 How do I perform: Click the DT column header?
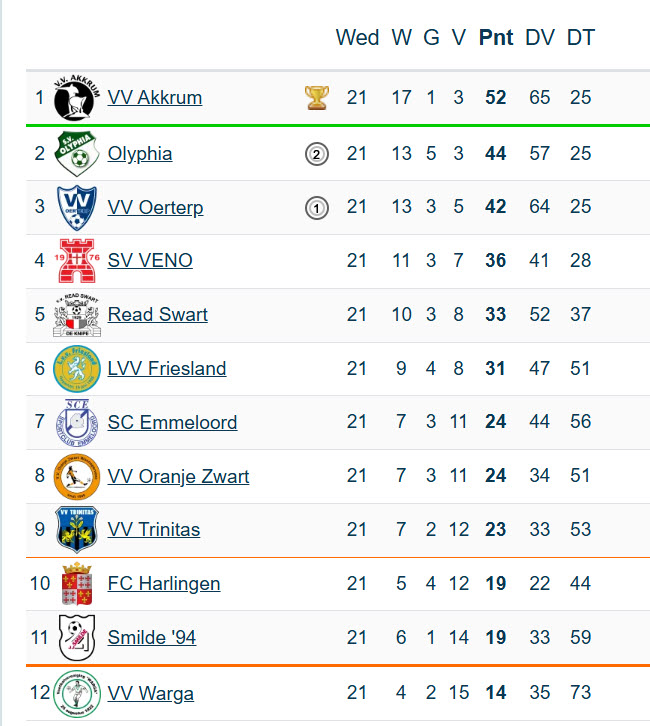pos(581,38)
